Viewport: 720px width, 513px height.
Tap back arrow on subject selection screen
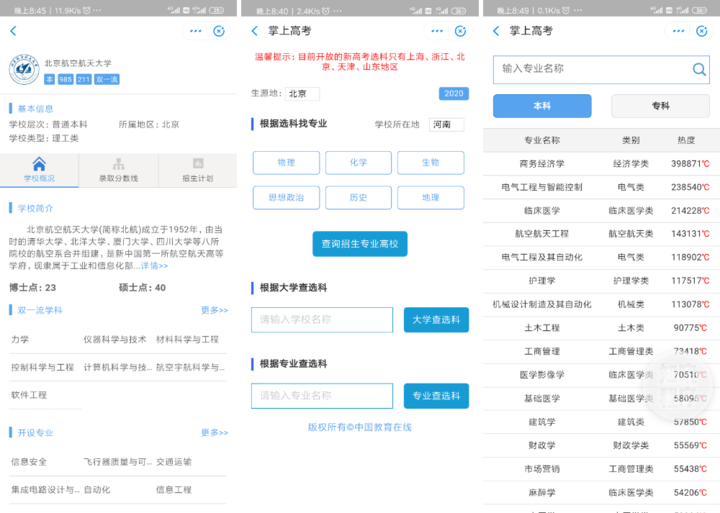(x=255, y=31)
